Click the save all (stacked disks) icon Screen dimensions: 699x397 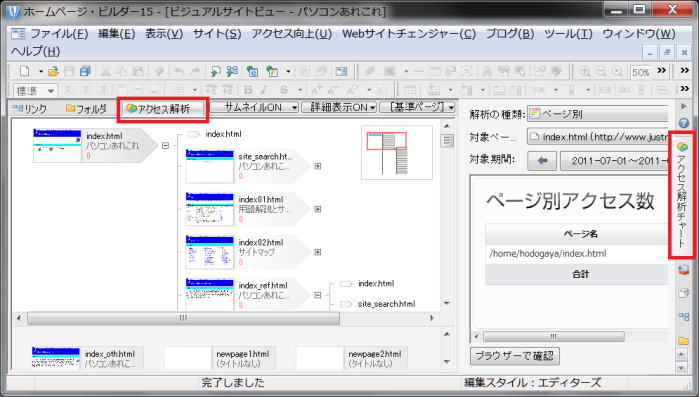(85, 71)
